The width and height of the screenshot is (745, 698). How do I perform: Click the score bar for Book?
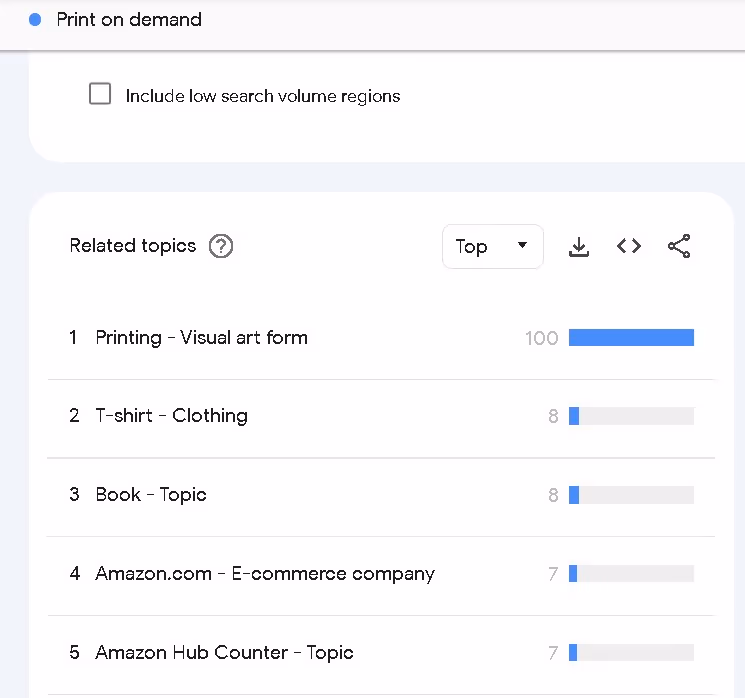tap(631, 495)
